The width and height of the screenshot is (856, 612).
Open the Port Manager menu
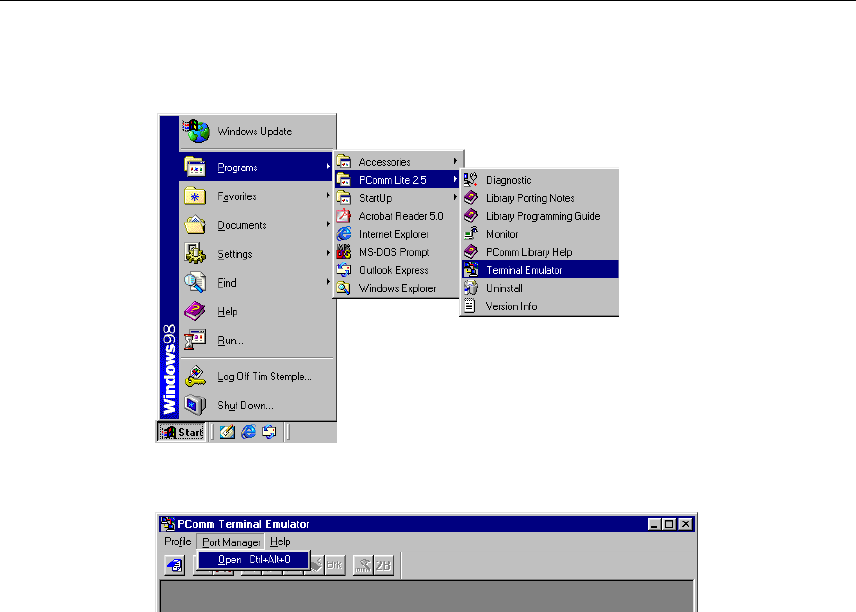(231, 542)
